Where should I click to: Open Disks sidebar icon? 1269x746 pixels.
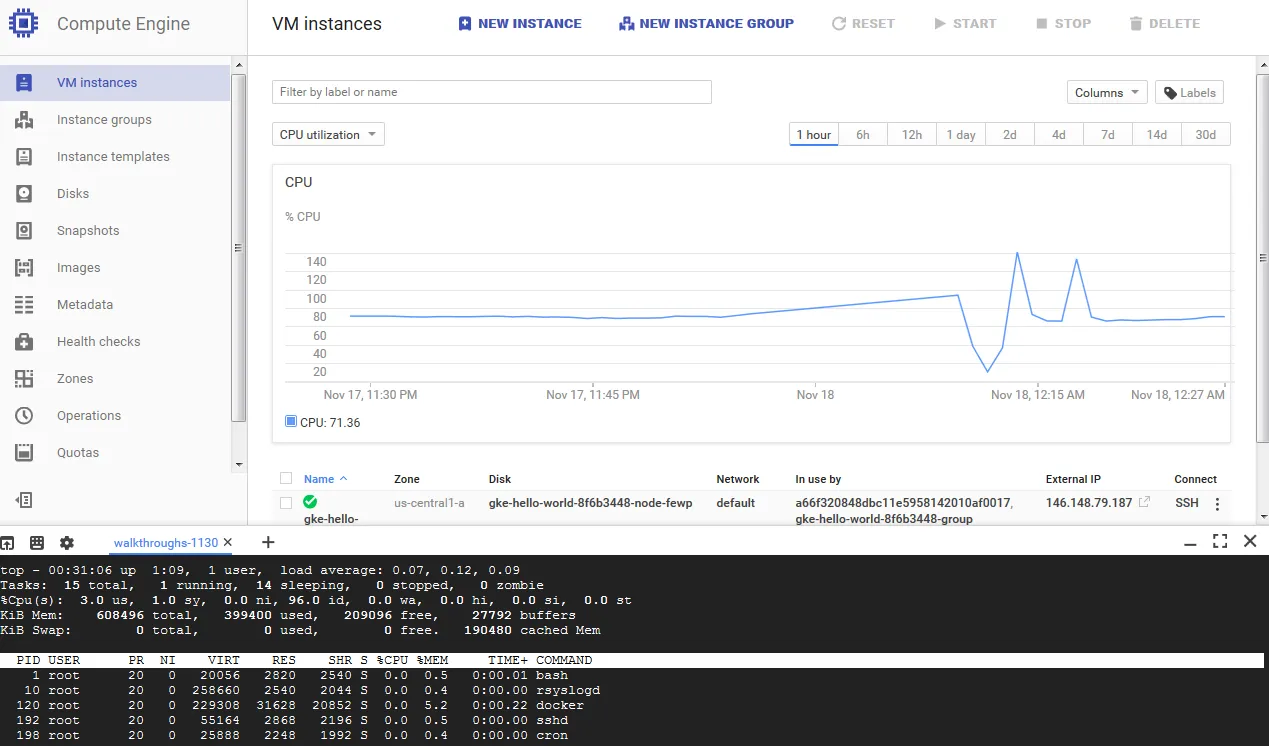click(24, 194)
